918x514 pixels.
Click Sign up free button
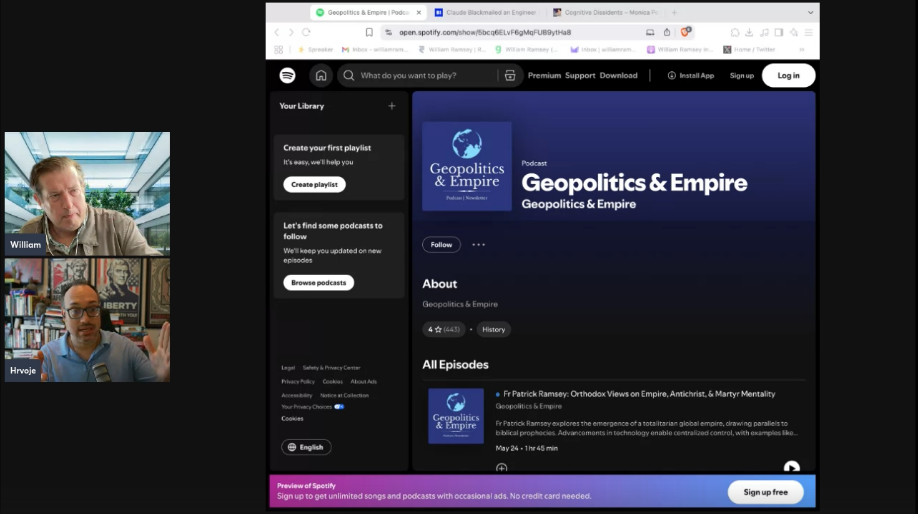pyautogui.click(x=765, y=492)
